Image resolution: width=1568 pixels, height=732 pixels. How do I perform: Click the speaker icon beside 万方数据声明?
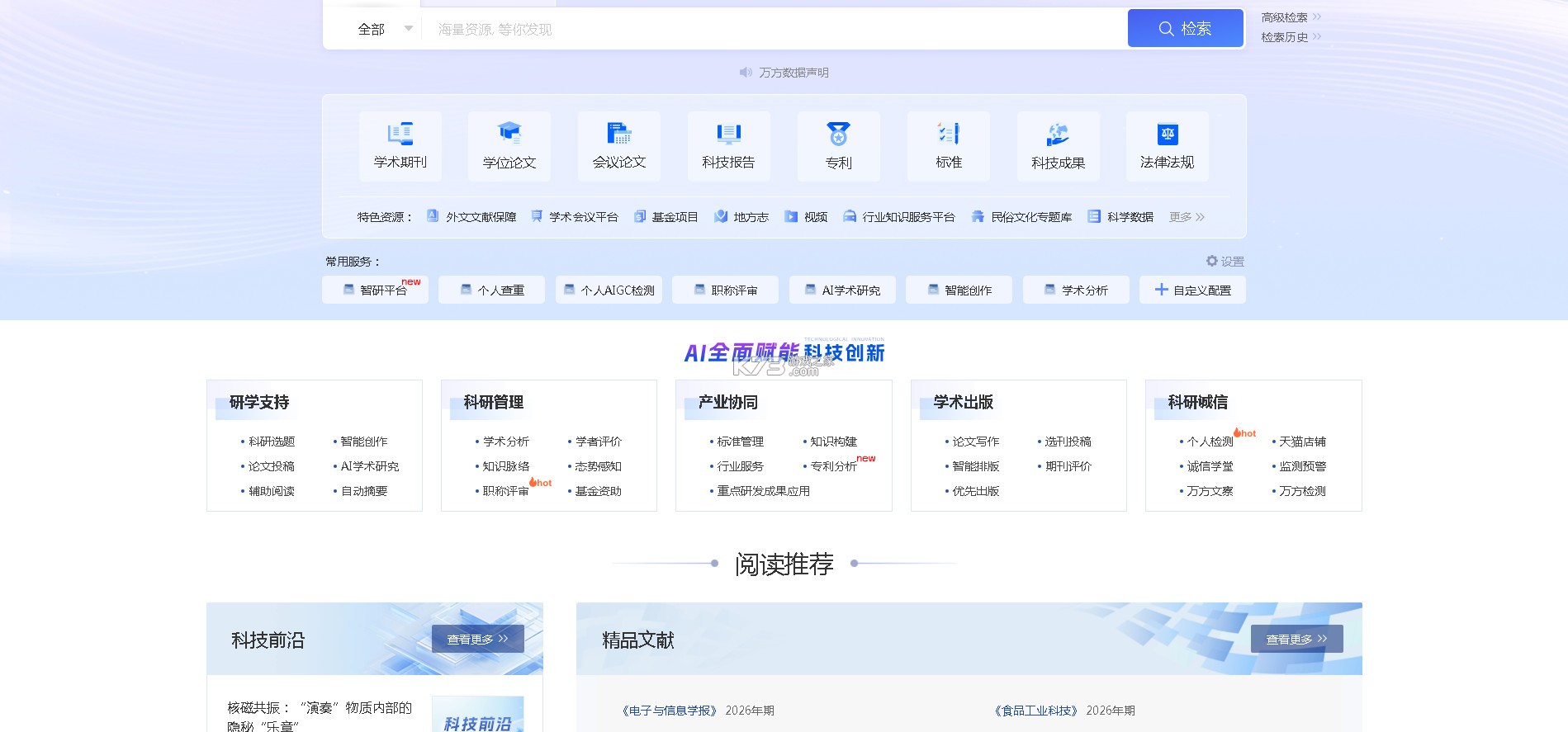[x=746, y=73]
